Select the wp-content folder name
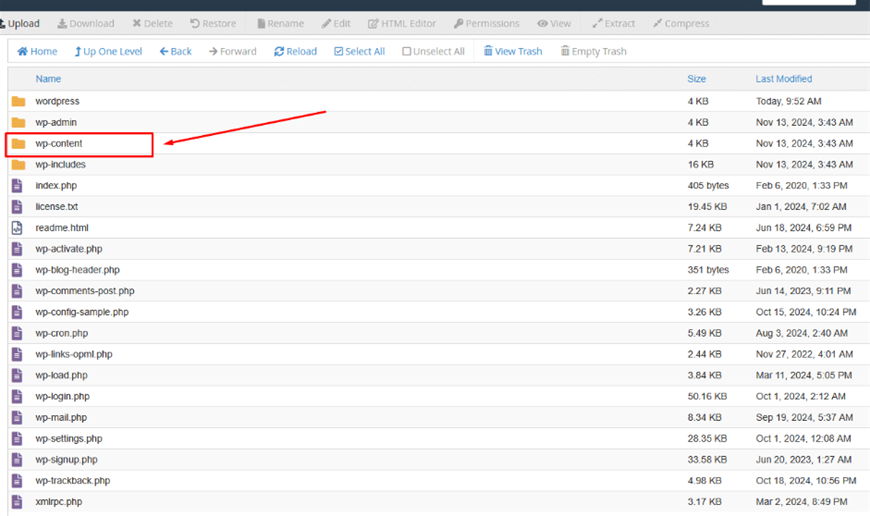870x516 pixels. 59,143
